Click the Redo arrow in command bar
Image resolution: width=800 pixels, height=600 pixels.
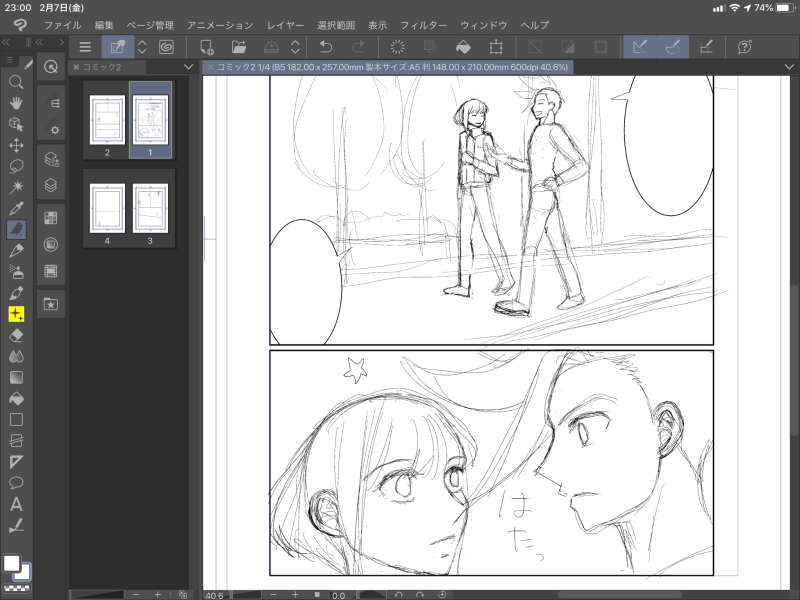pos(359,47)
